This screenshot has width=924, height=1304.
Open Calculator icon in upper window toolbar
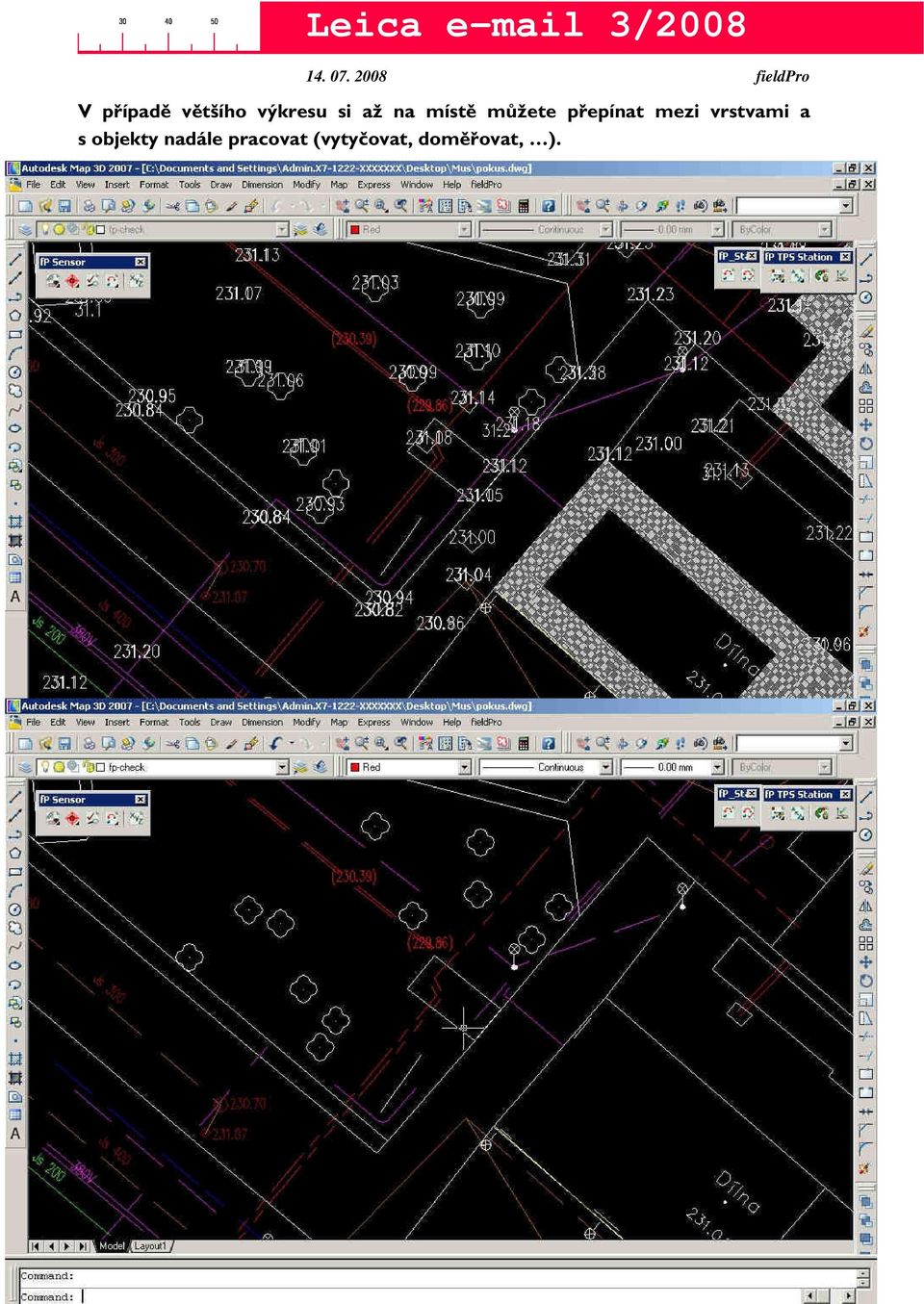[x=524, y=206]
